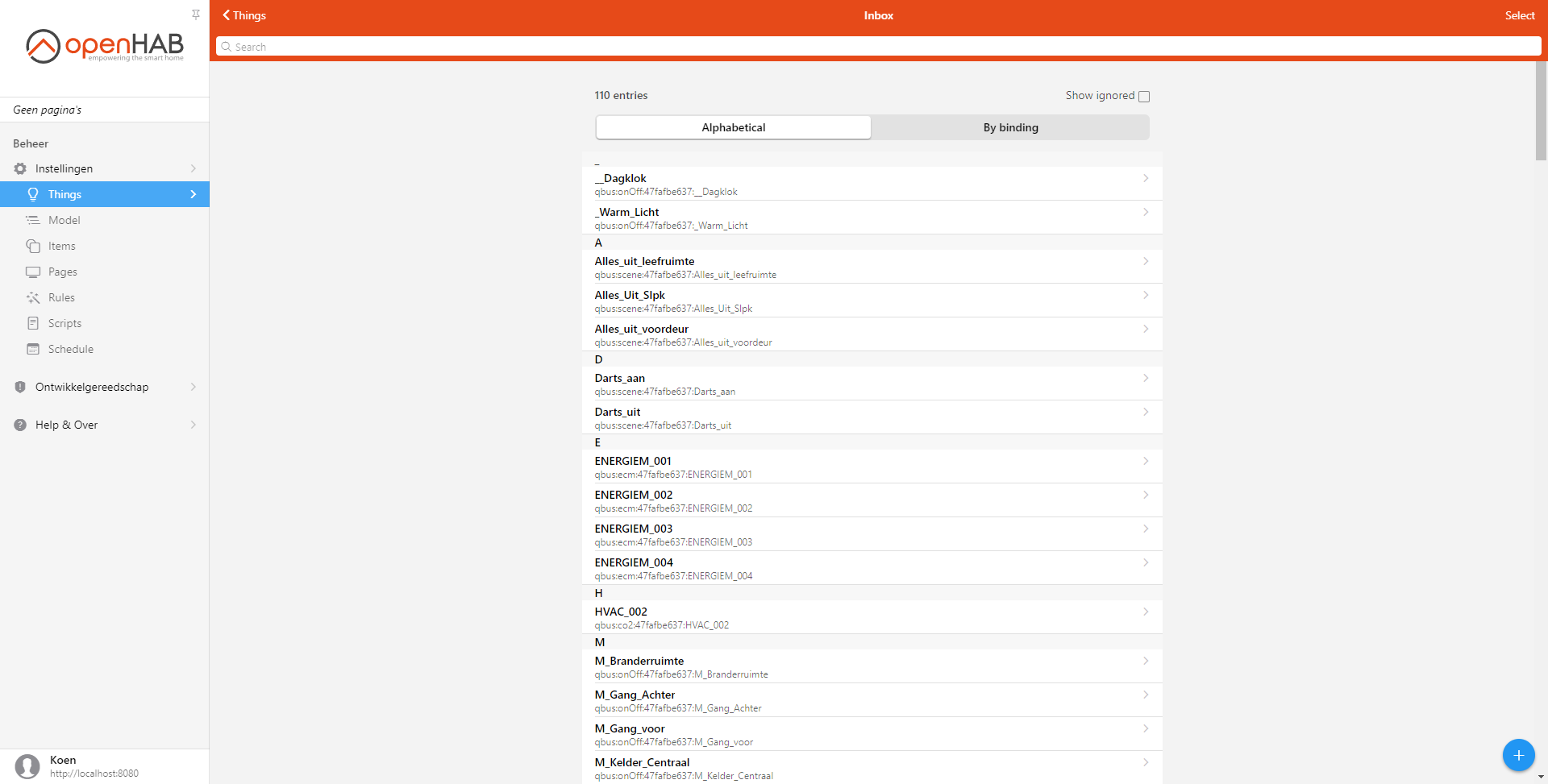Open the Items section in the sidebar
Image resolution: width=1548 pixels, height=784 pixels.
pos(61,246)
